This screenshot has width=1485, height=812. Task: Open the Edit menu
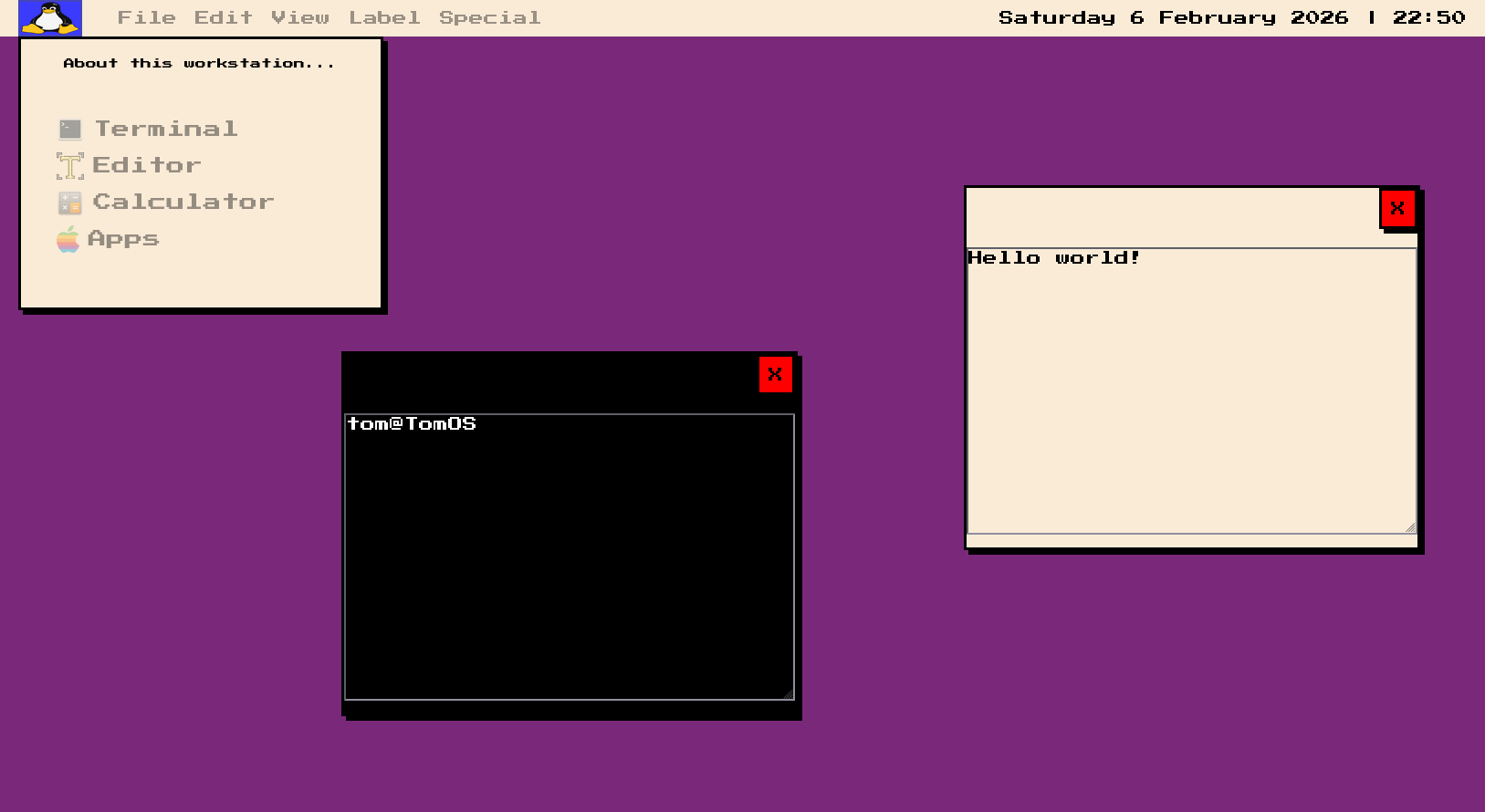point(223,18)
